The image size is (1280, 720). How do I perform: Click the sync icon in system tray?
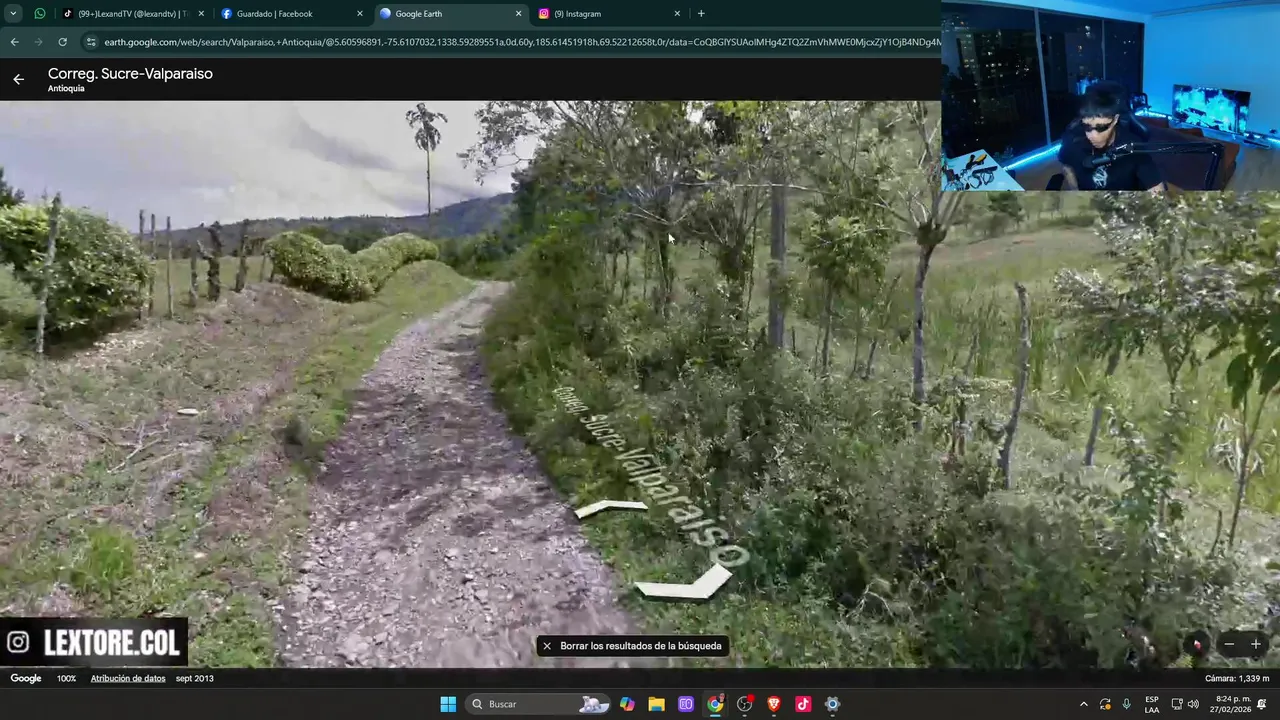(x=1105, y=704)
